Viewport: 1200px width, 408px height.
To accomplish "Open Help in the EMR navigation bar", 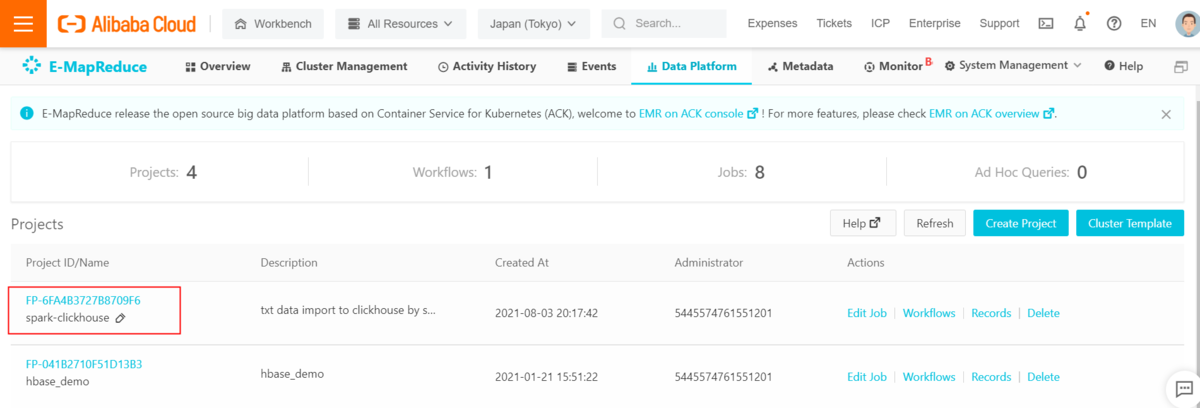I will 1124,67.
